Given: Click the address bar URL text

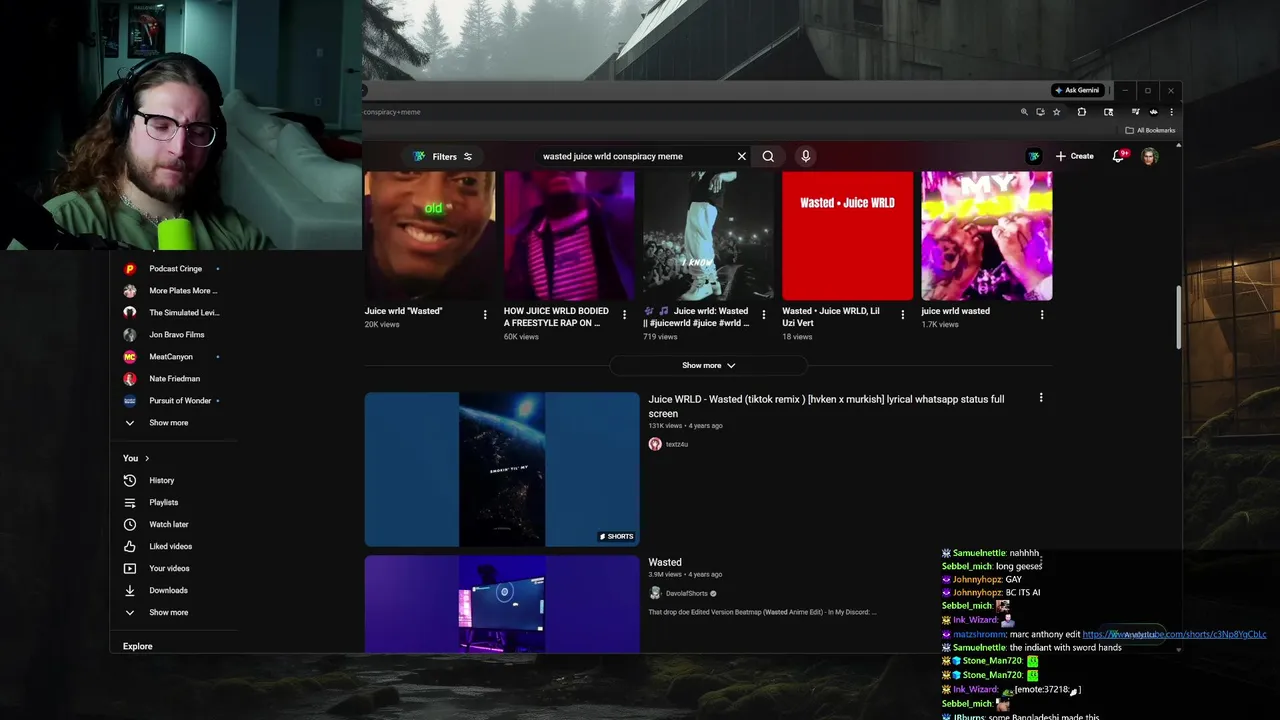Looking at the screenshot, I should (392, 112).
